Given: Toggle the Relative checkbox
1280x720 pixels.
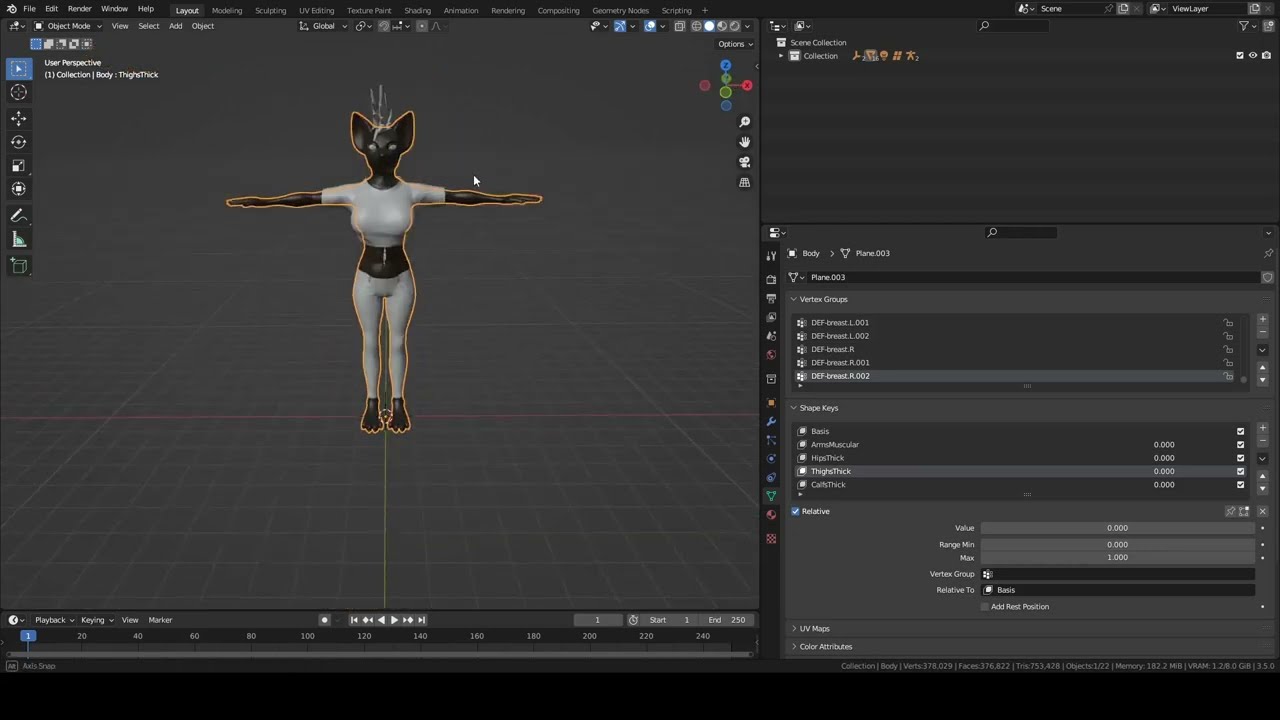Looking at the screenshot, I should 796,511.
